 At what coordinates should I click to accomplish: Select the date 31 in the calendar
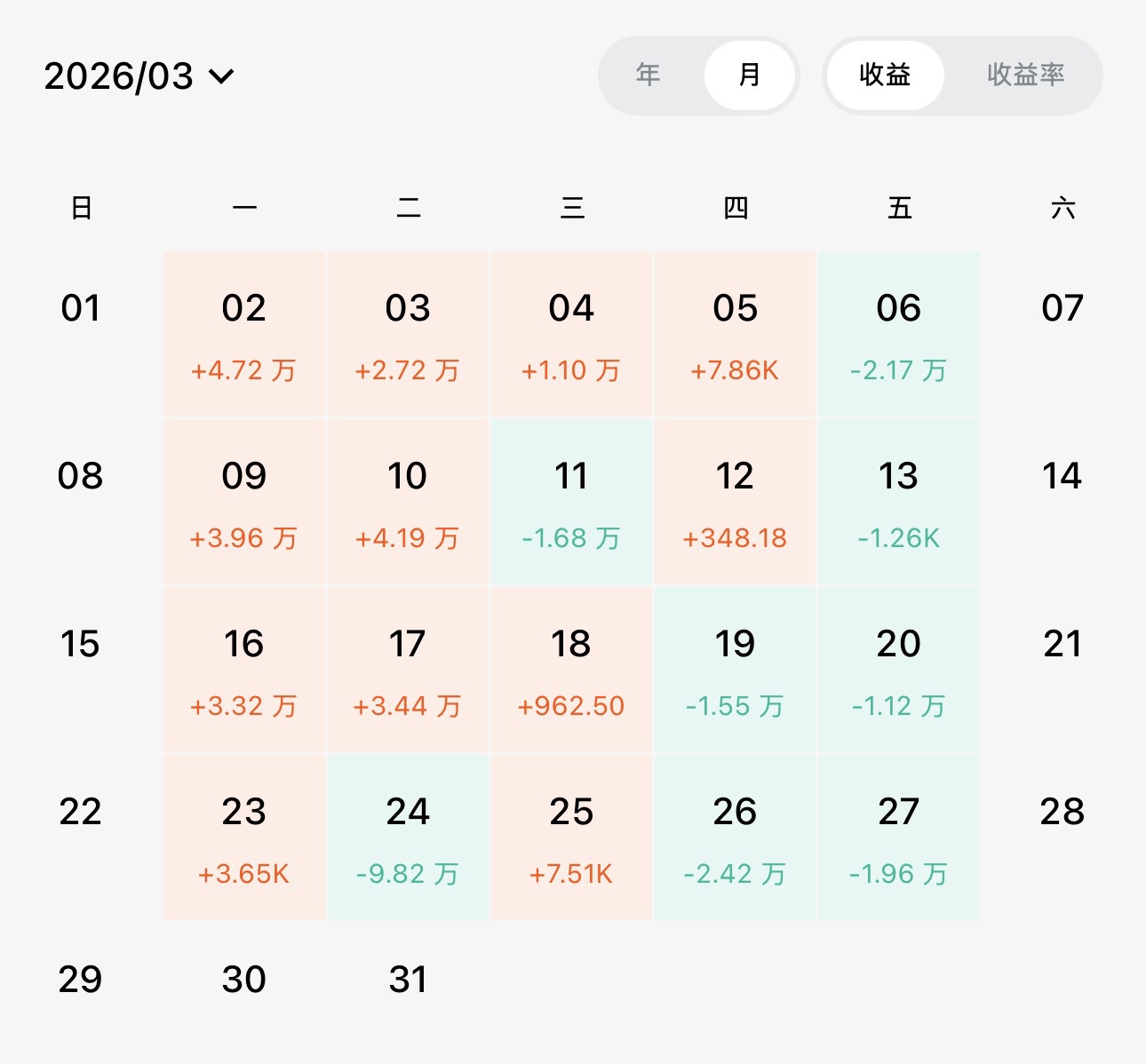click(x=408, y=980)
